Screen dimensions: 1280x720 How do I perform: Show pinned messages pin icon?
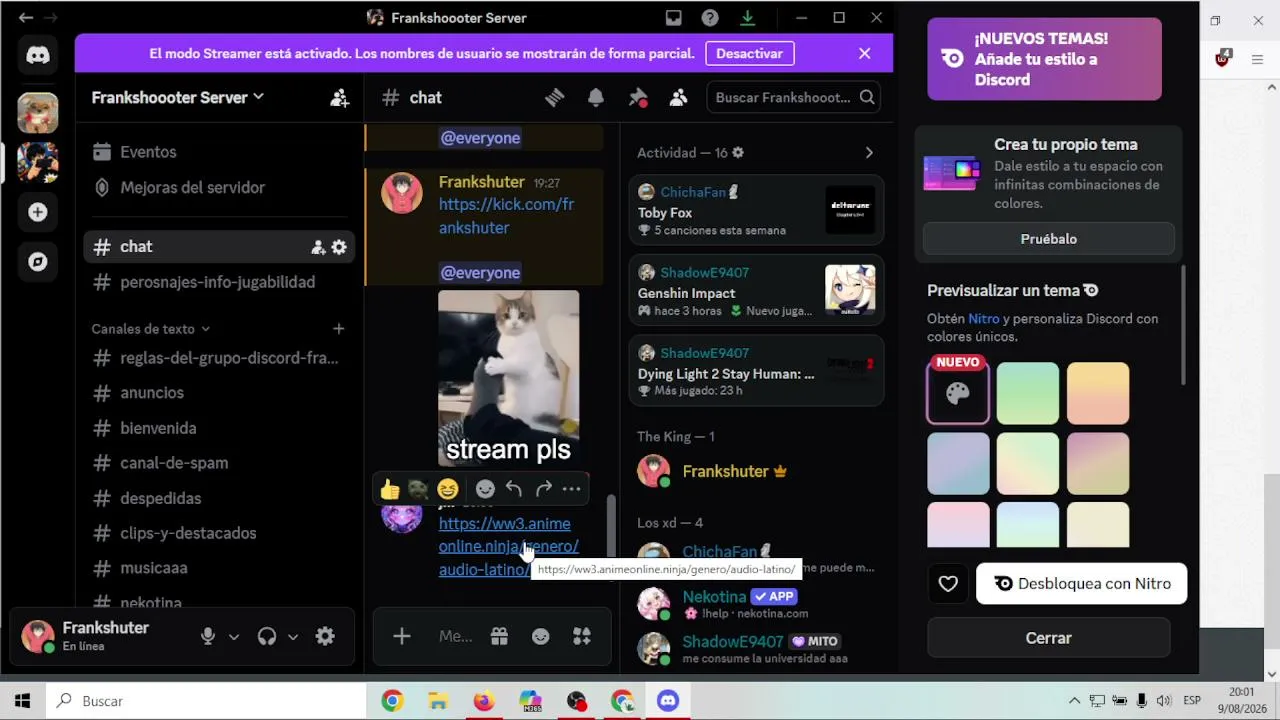(637, 97)
